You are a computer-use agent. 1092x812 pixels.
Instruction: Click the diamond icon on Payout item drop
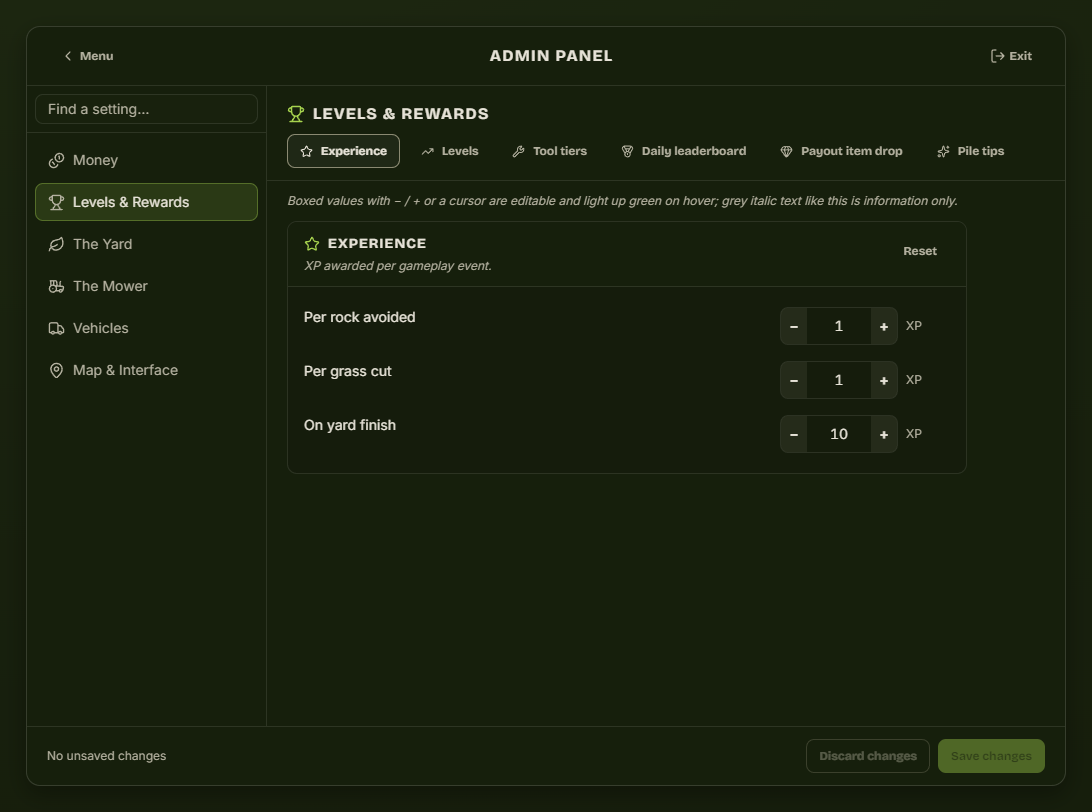[x=786, y=151]
